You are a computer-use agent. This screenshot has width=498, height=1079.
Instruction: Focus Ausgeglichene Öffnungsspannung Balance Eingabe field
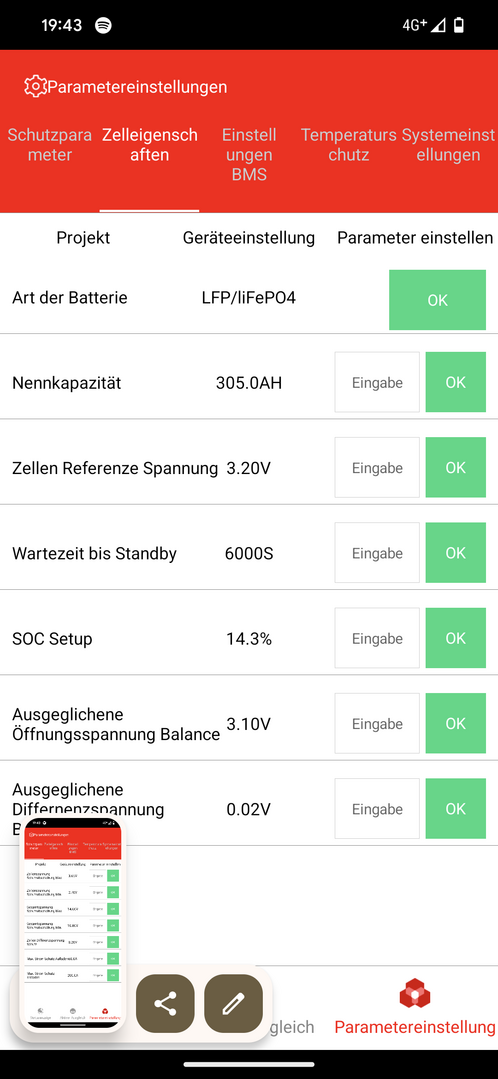pyautogui.click(x=377, y=724)
